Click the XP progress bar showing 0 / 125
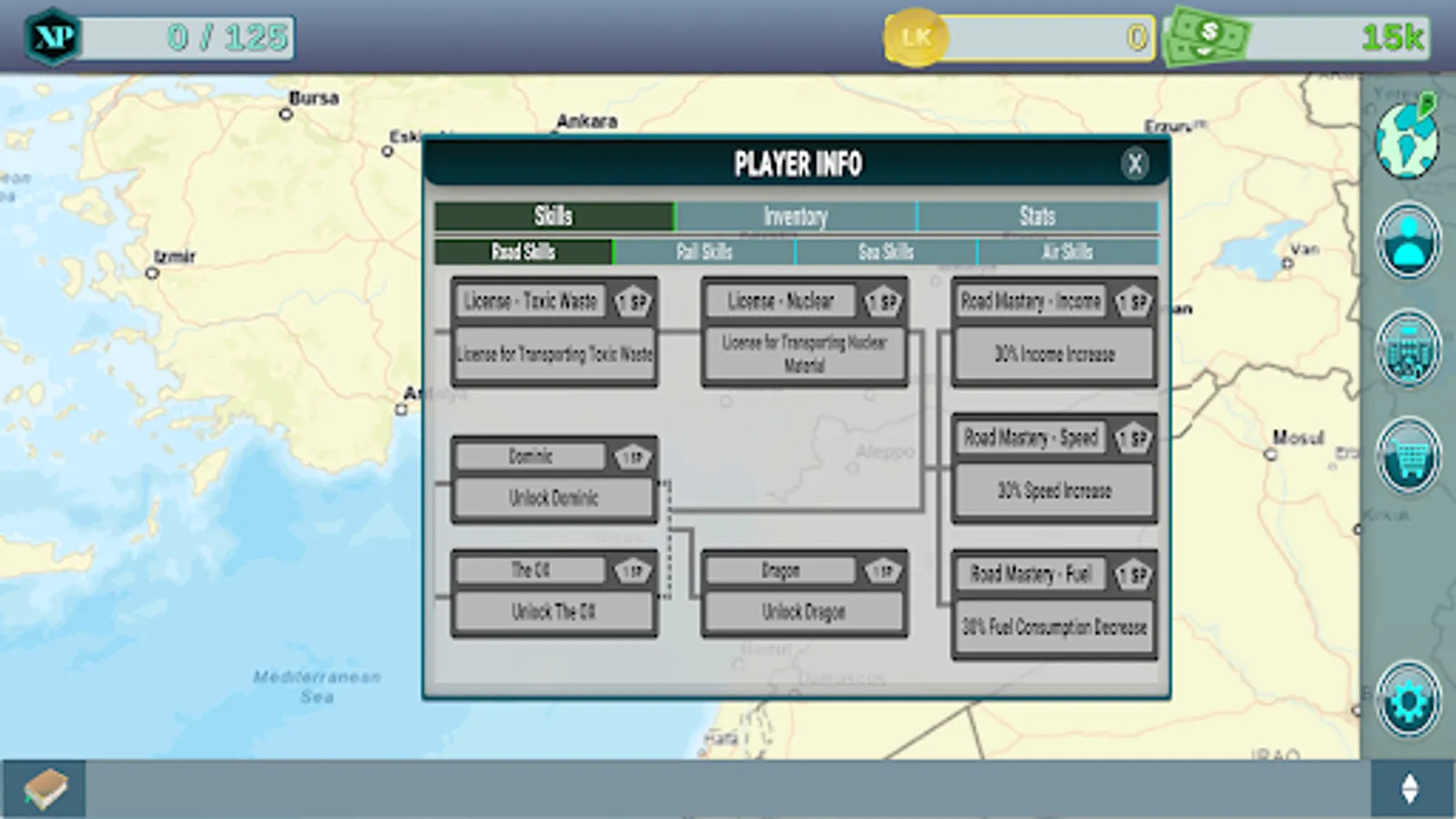The height and width of the screenshot is (819, 1456). (x=187, y=37)
